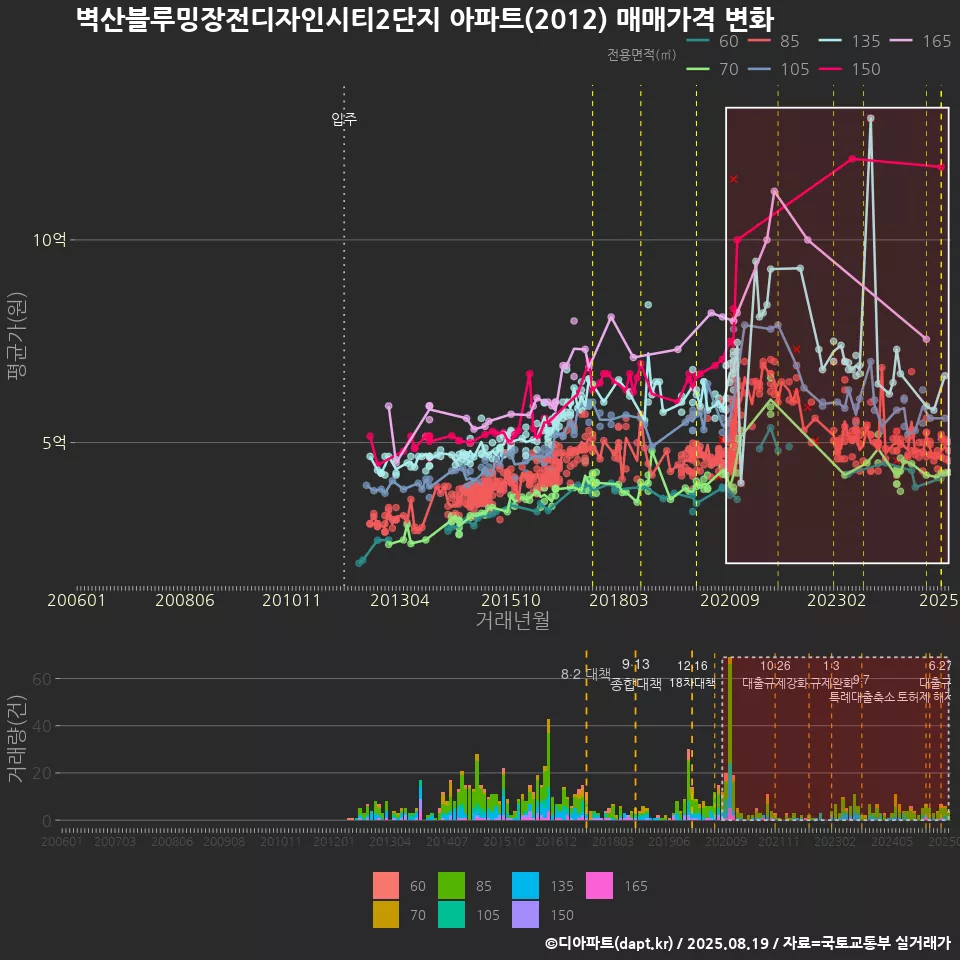Click 200908 on the volume chart x-axis
This screenshot has width=960, height=960.
[x=224, y=841]
